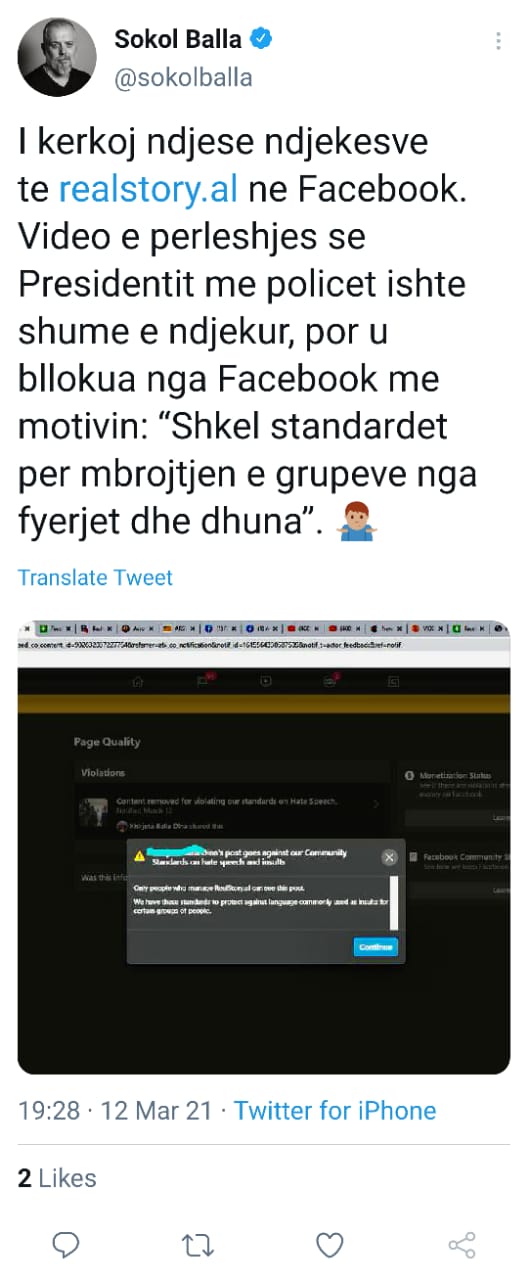Click Translate Tweet

pos(95,577)
